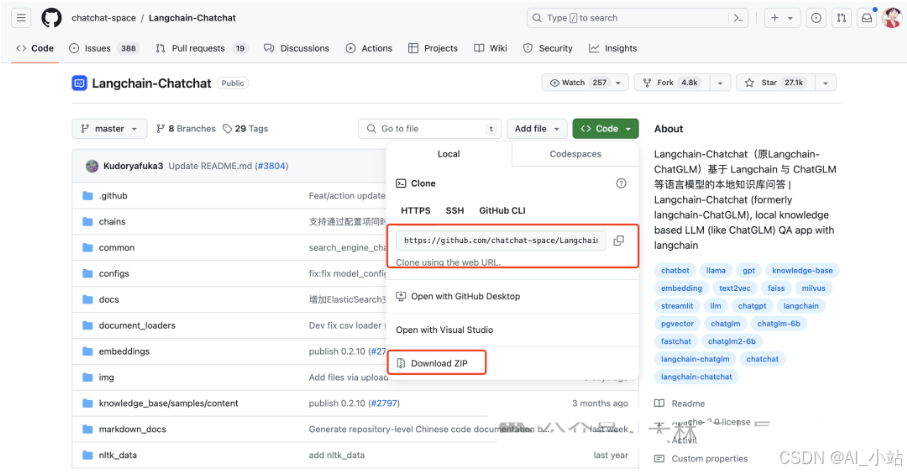Select the HTTPS clone option
The height and width of the screenshot is (473, 907).
tap(415, 210)
